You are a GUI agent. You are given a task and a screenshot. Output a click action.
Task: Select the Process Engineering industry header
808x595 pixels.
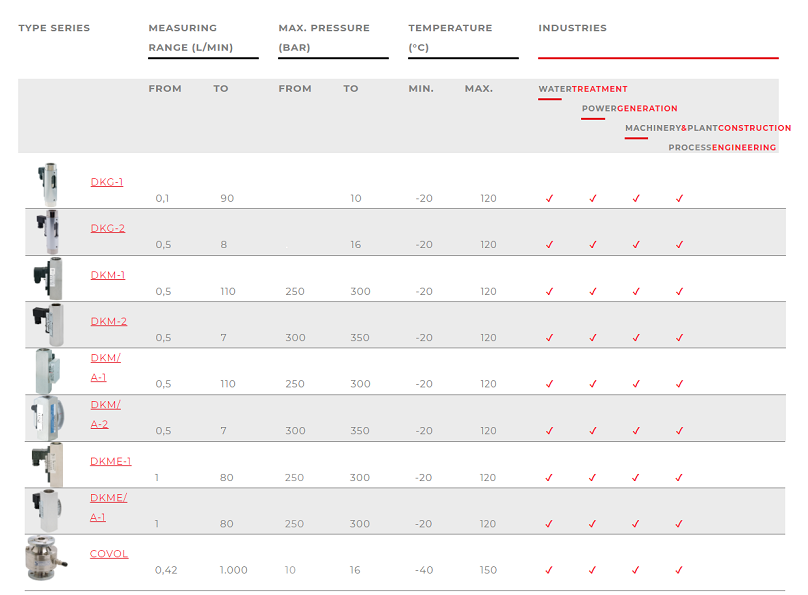click(x=722, y=147)
